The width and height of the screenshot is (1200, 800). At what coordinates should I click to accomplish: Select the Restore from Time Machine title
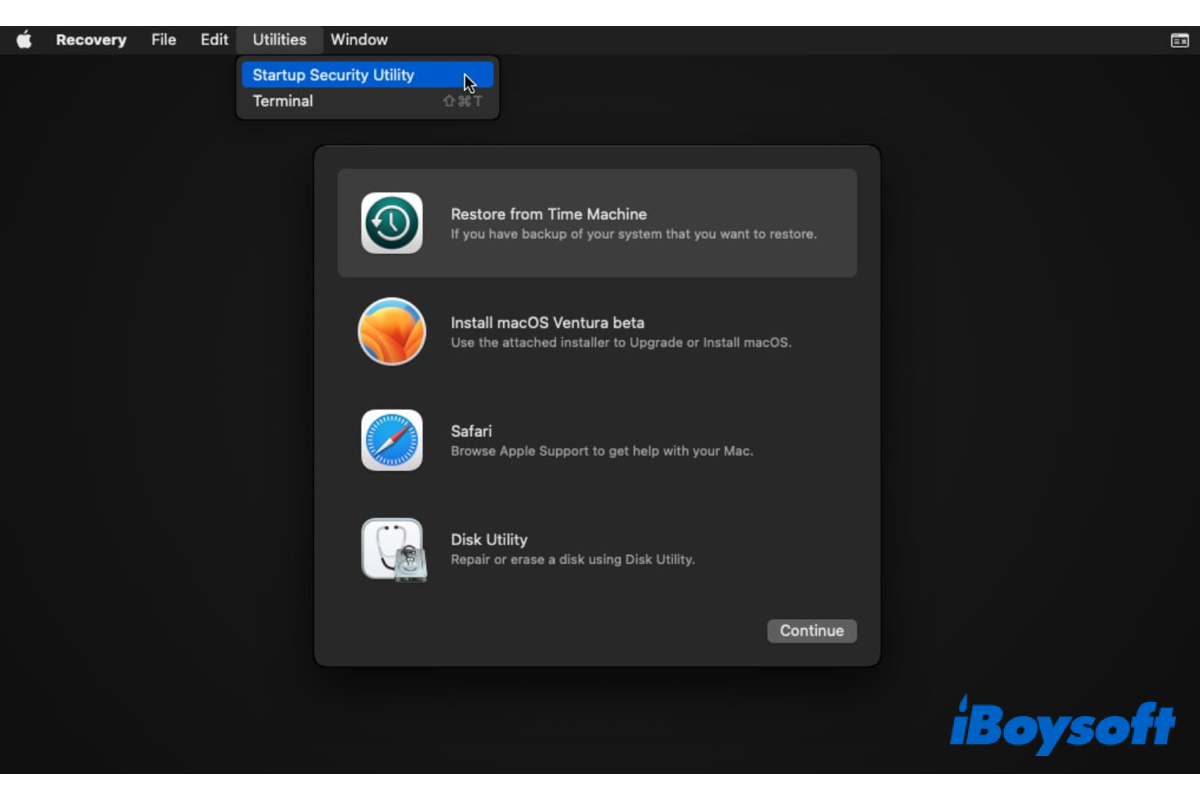click(x=548, y=214)
